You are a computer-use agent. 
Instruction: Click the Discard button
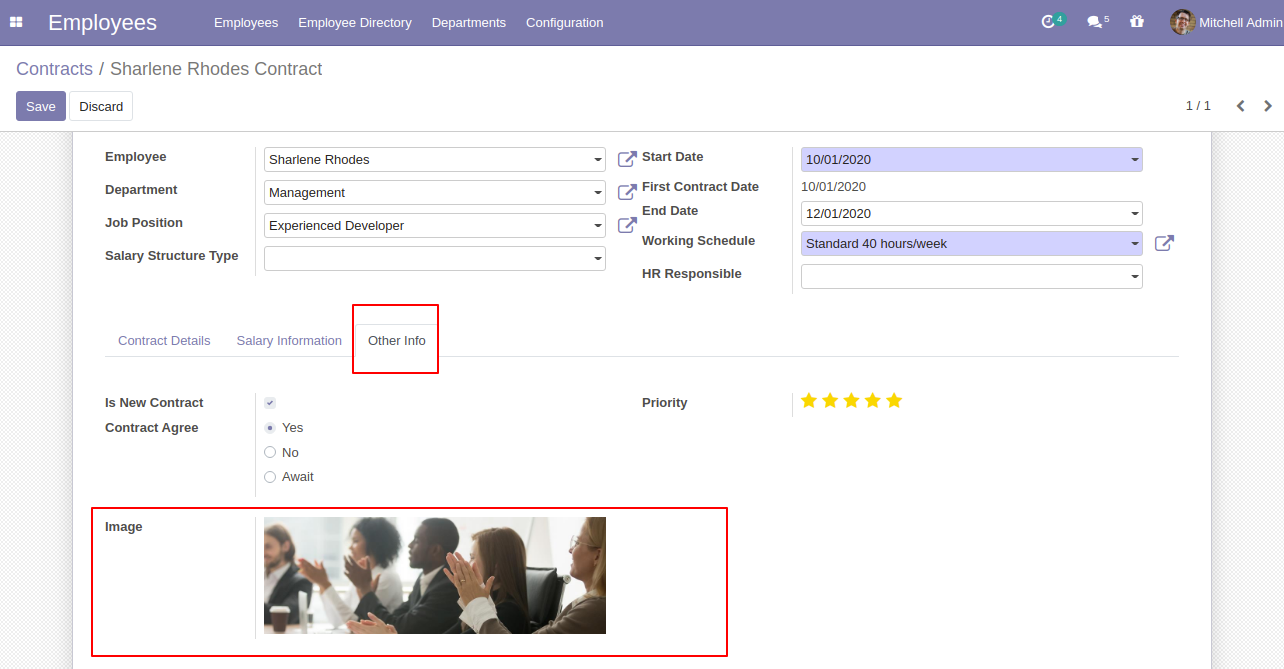tap(101, 106)
